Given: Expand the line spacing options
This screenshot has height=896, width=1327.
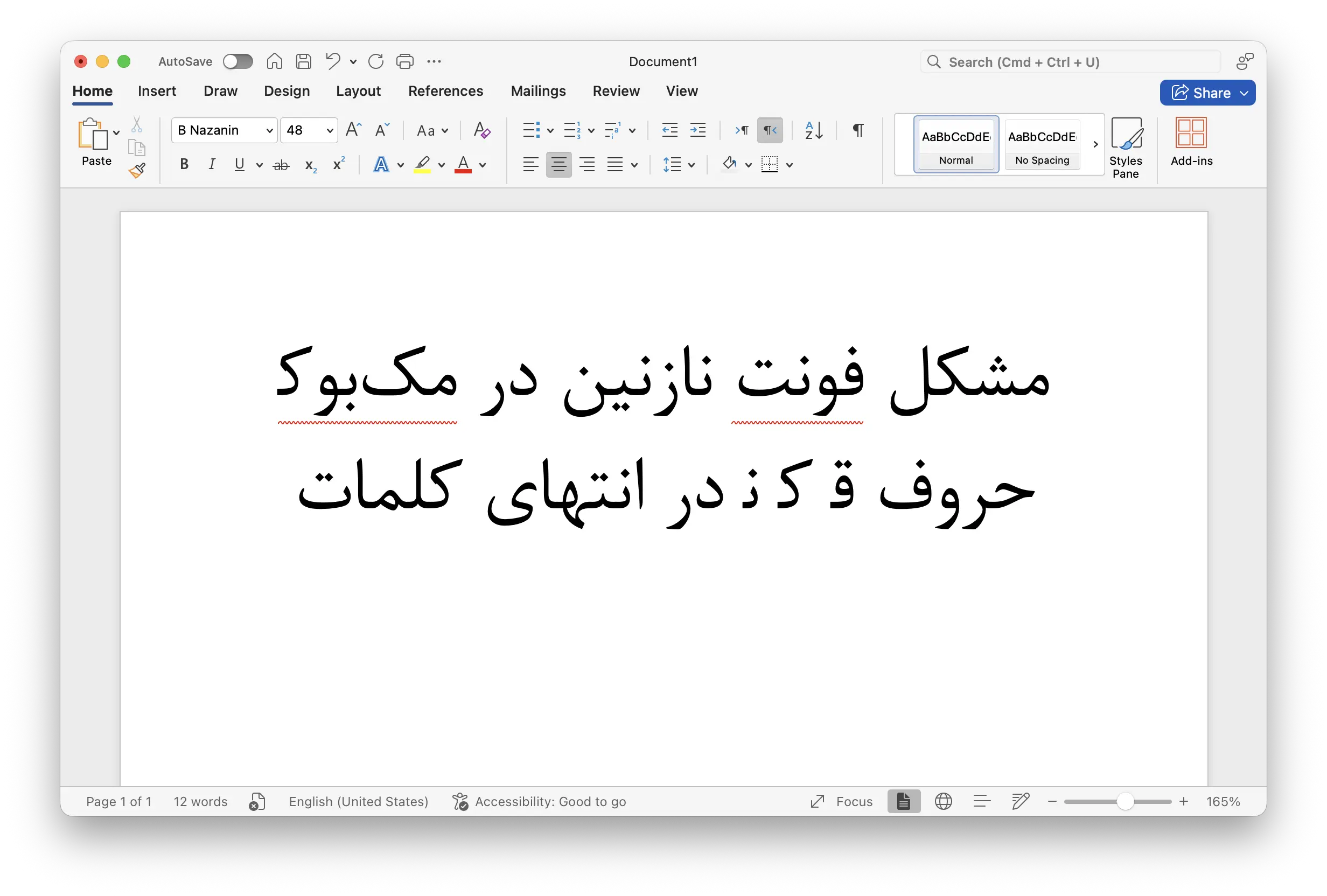Looking at the screenshot, I should (x=691, y=164).
